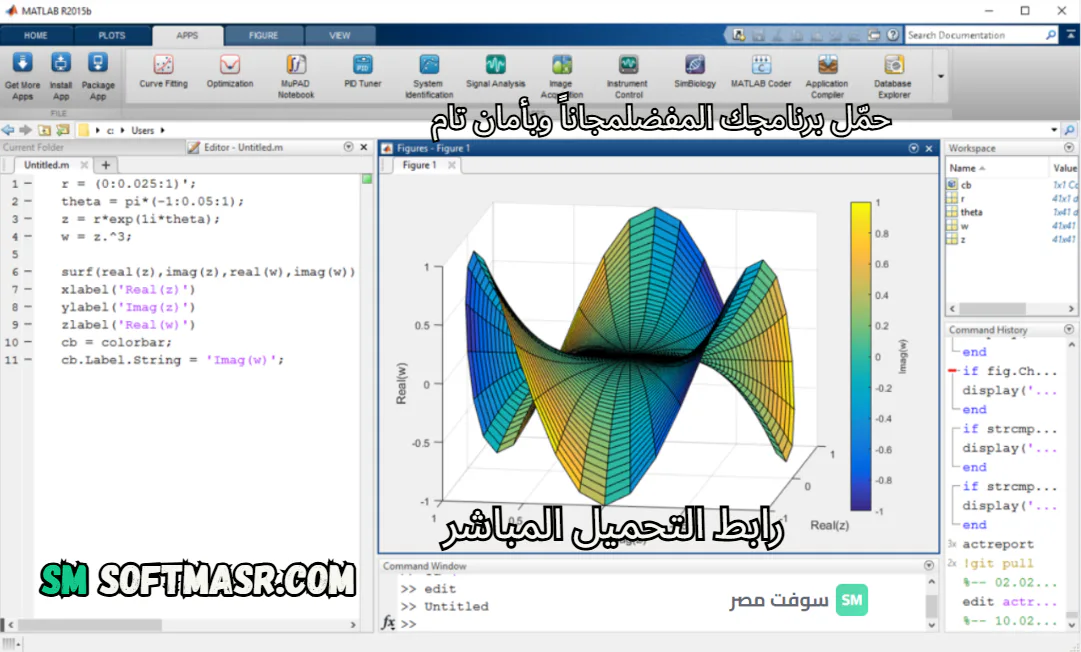Launch the Image Acquisition app
1081x652 pixels.
coord(561,77)
